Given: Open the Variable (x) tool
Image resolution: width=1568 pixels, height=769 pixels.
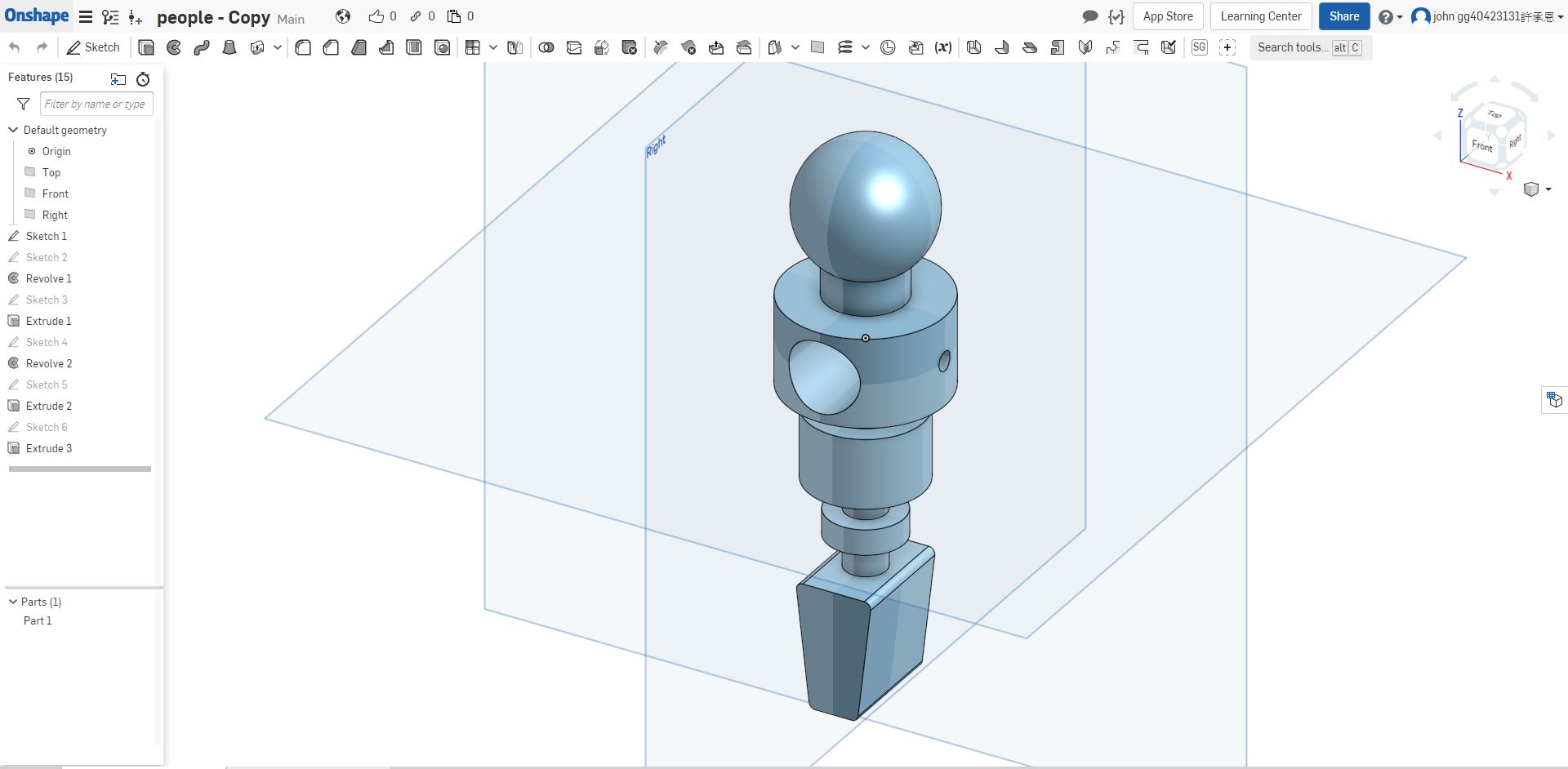Looking at the screenshot, I should [x=943, y=47].
